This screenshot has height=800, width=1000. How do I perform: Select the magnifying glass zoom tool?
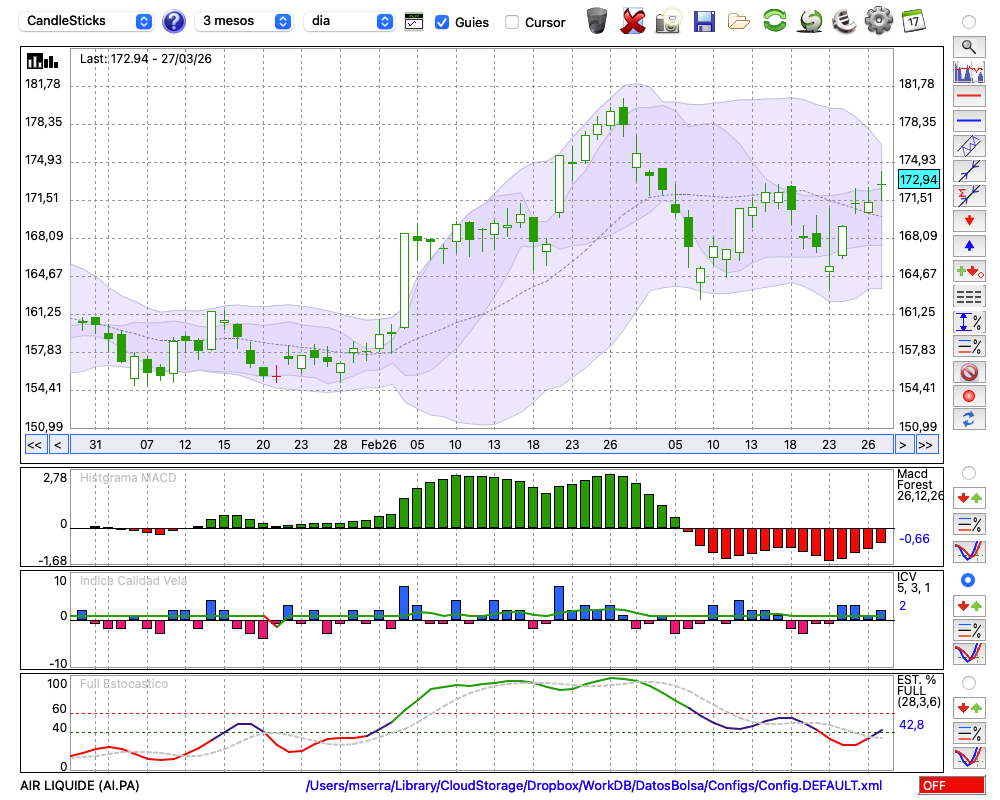coord(969,46)
